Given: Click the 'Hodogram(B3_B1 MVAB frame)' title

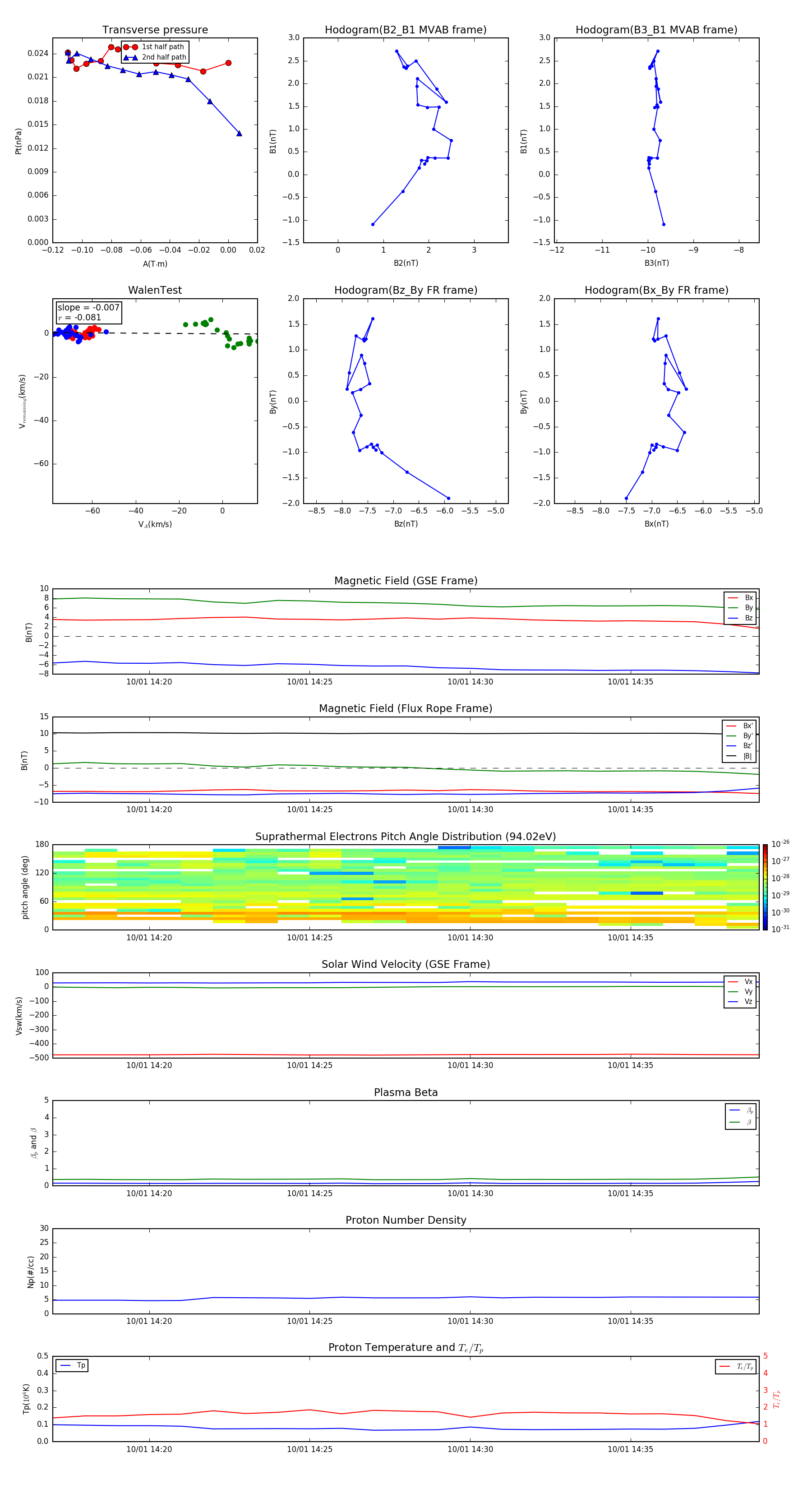Looking at the screenshot, I should [656, 30].
